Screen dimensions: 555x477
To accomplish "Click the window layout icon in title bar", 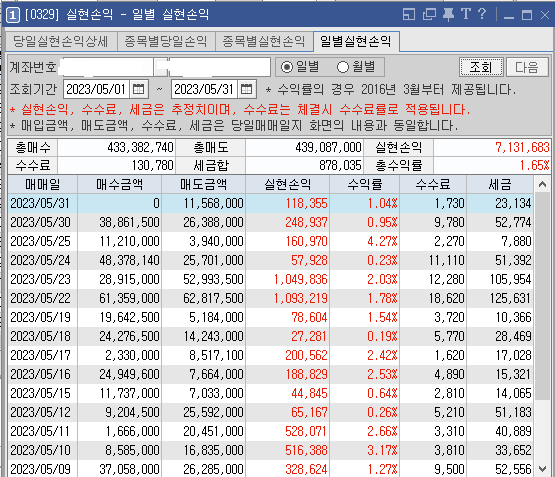I will (x=409, y=15).
